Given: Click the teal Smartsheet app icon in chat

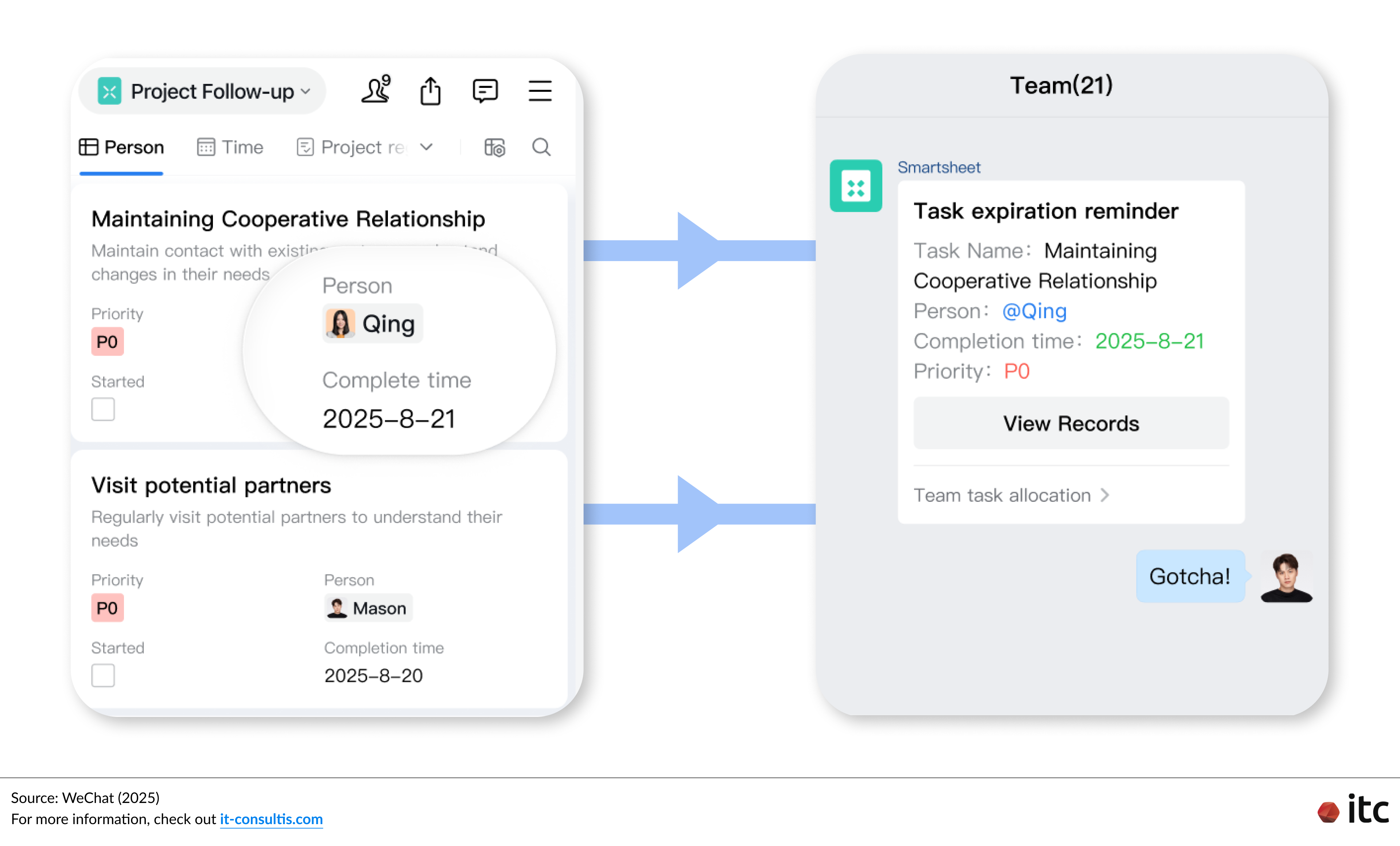Looking at the screenshot, I should (856, 185).
